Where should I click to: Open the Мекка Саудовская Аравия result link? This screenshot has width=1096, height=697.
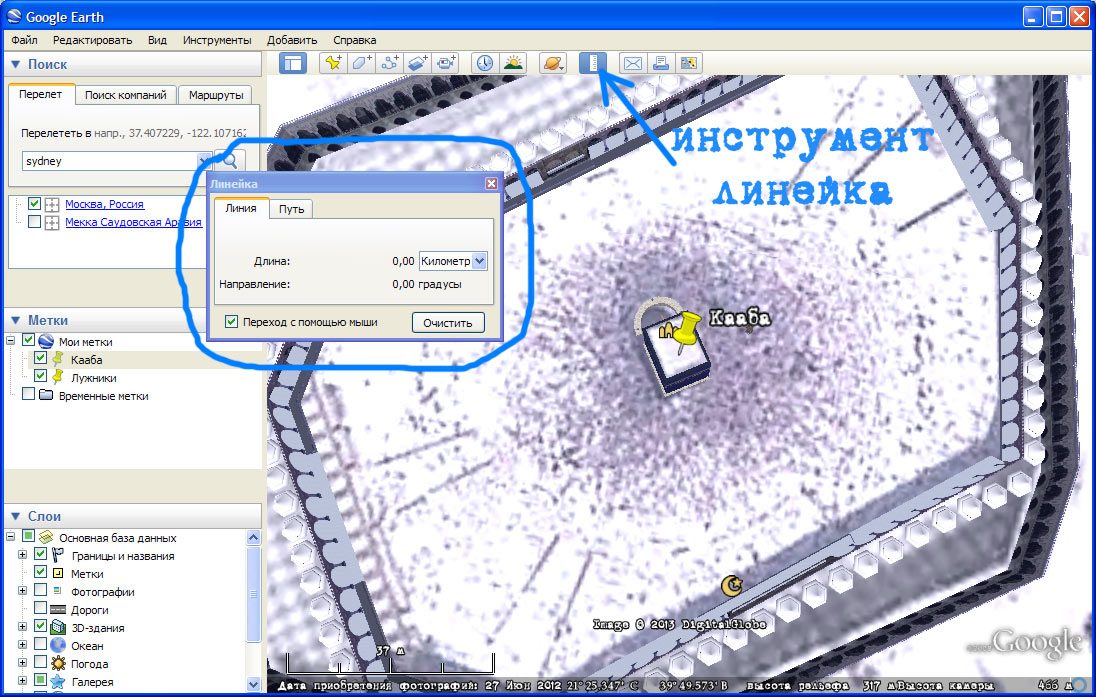[134, 222]
